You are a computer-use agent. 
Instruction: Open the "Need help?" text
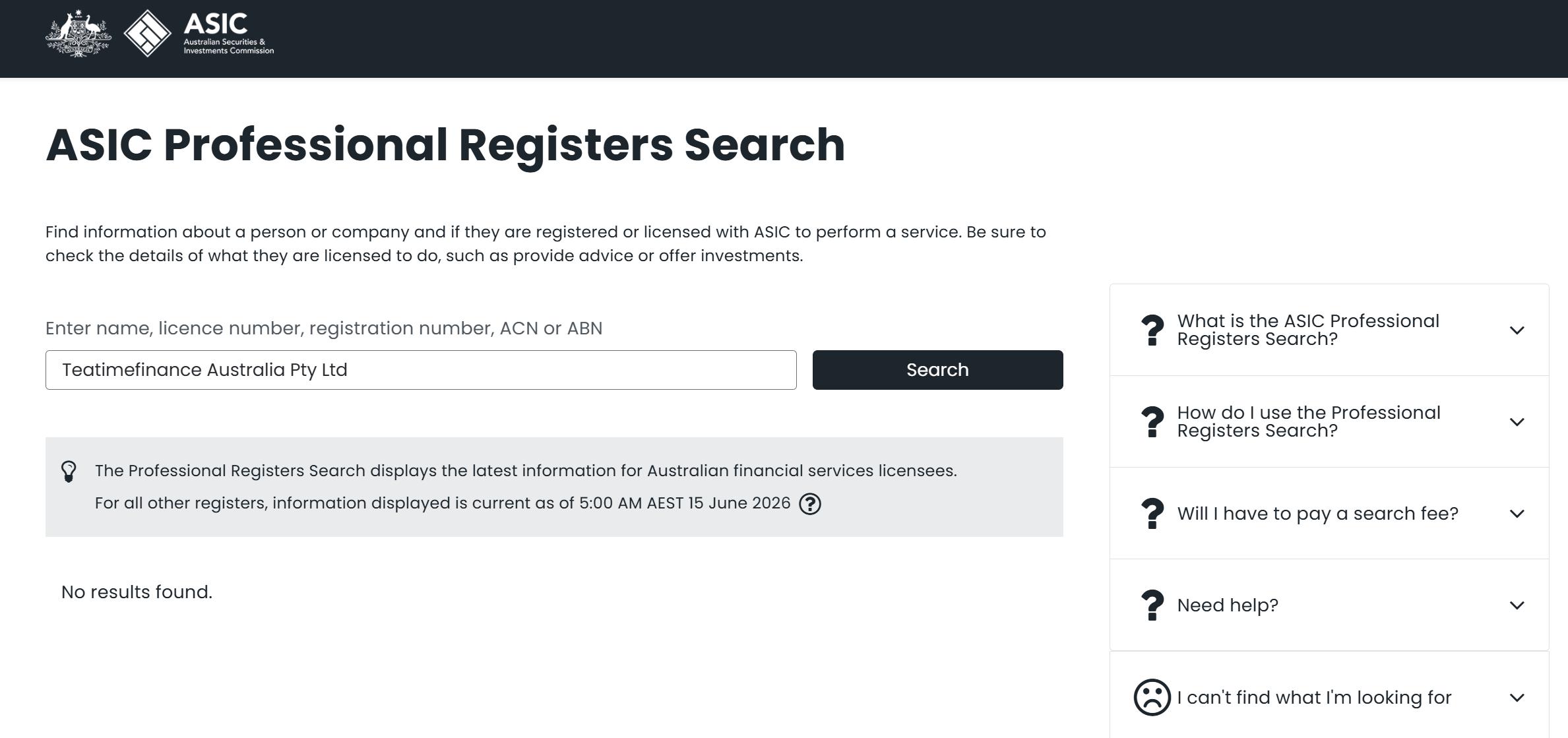tap(1228, 605)
